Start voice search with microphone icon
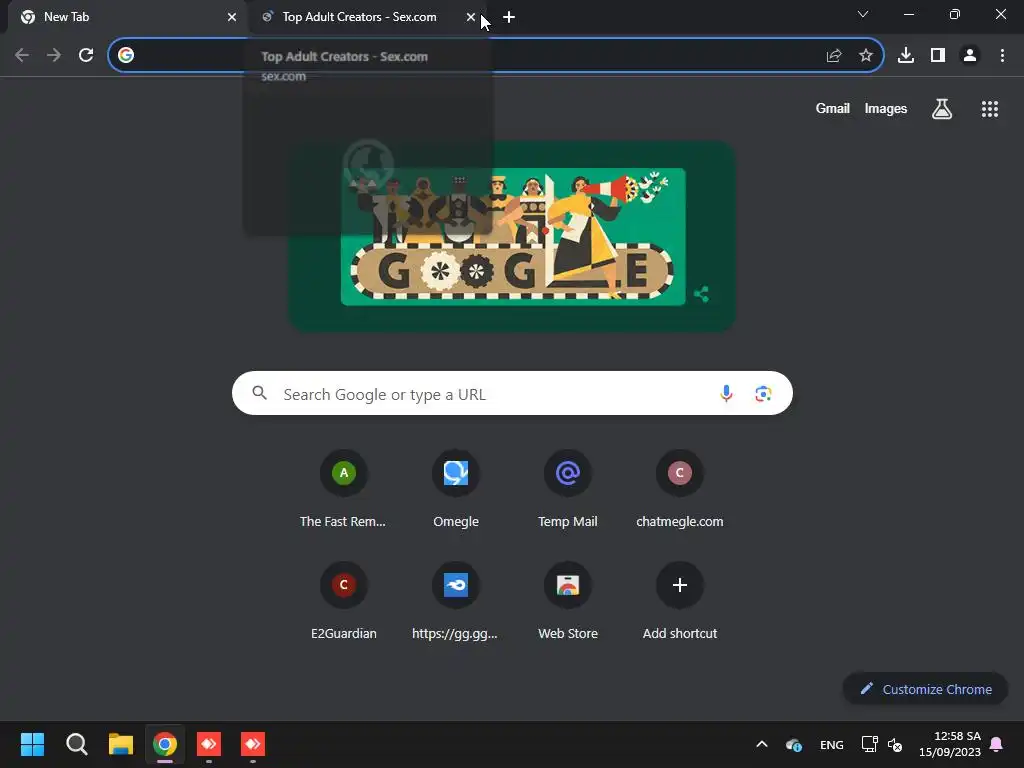The width and height of the screenshot is (1024, 768). [726, 394]
